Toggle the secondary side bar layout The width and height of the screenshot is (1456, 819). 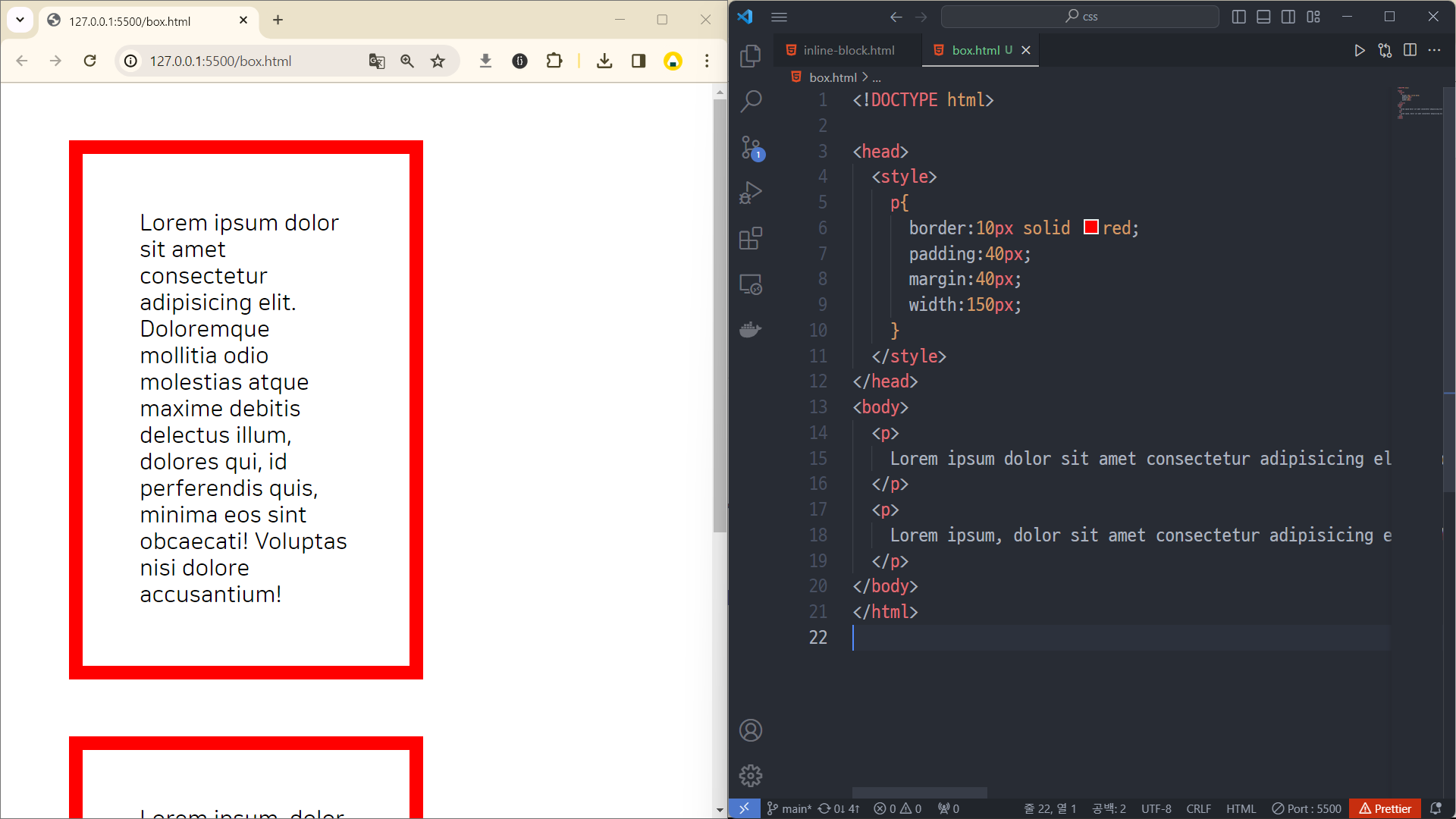coord(1288,17)
